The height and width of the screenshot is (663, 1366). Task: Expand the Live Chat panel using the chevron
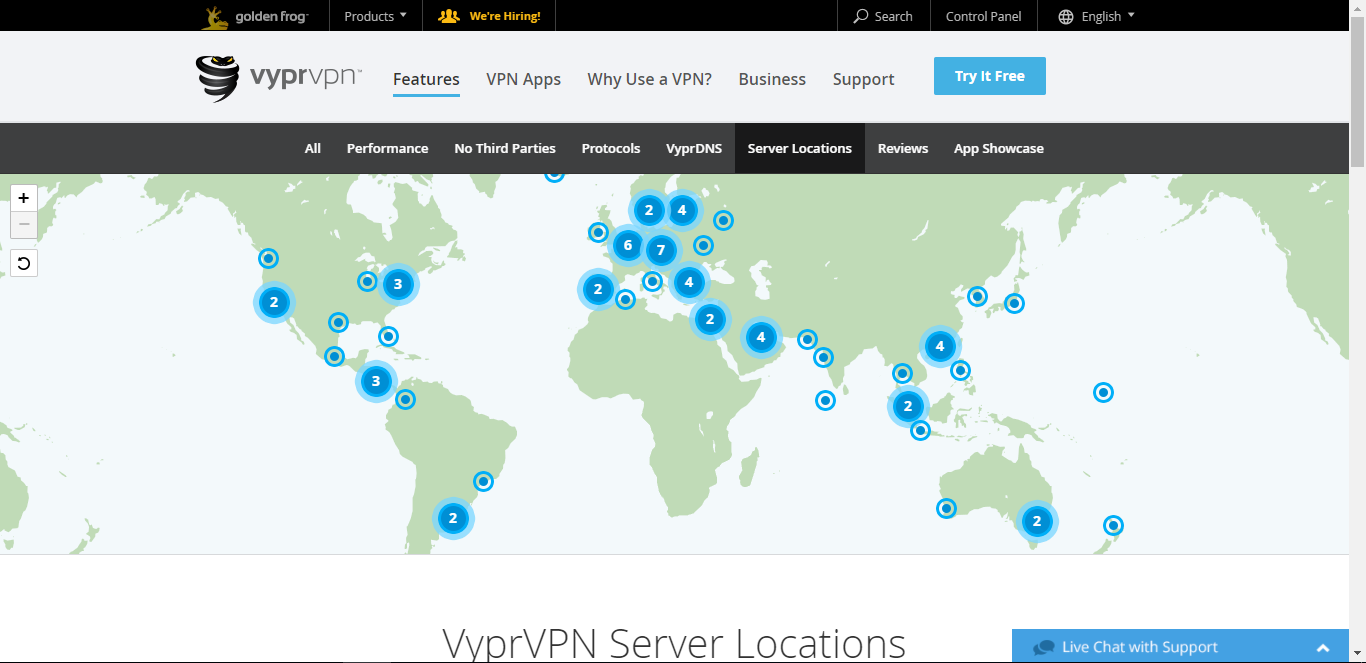1323,648
